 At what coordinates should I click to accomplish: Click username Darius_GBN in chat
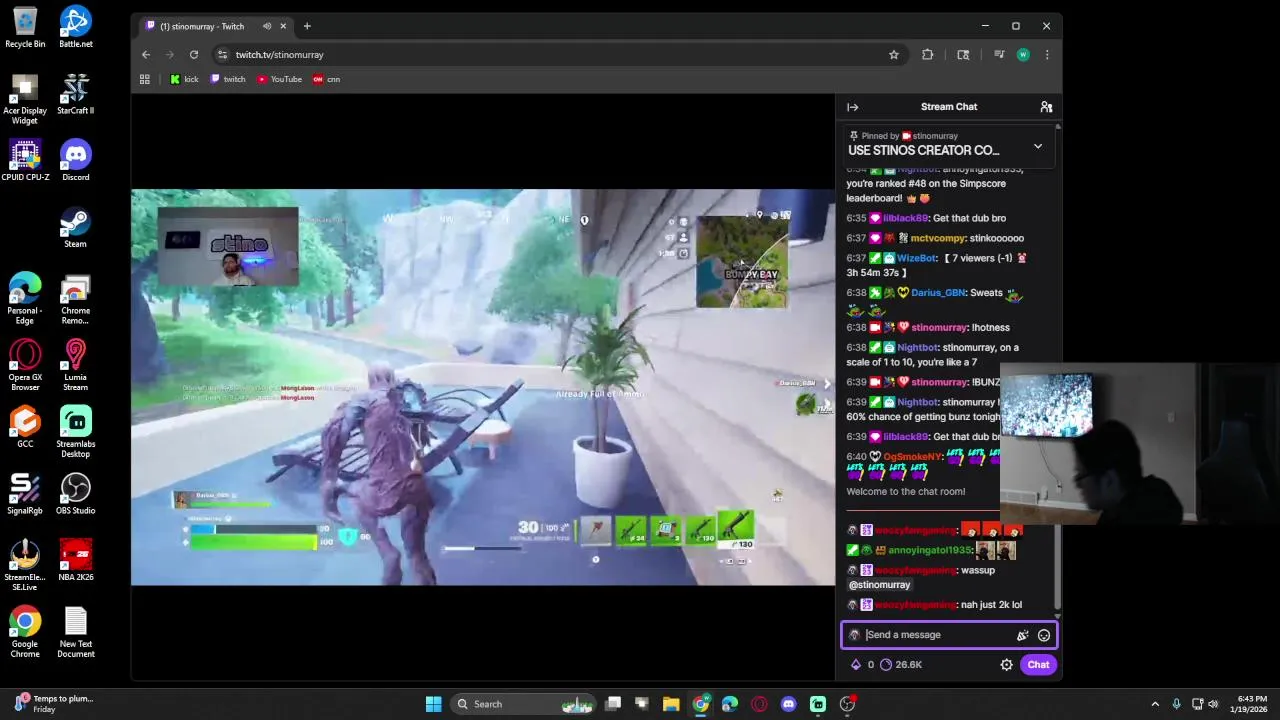click(x=938, y=293)
